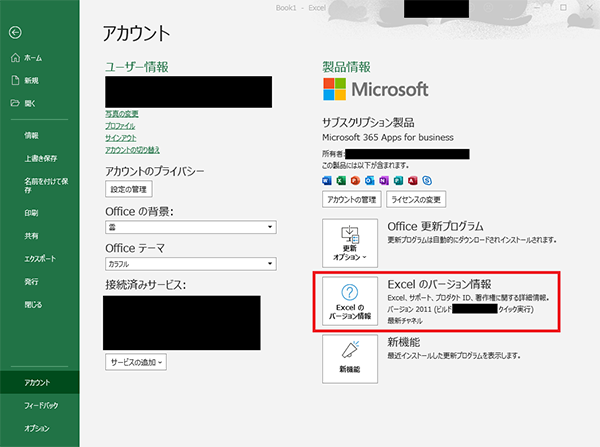Select 情報 in the sidebar
Image resolution: width=600 pixels, height=447 pixels.
click(x=31, y=135)
